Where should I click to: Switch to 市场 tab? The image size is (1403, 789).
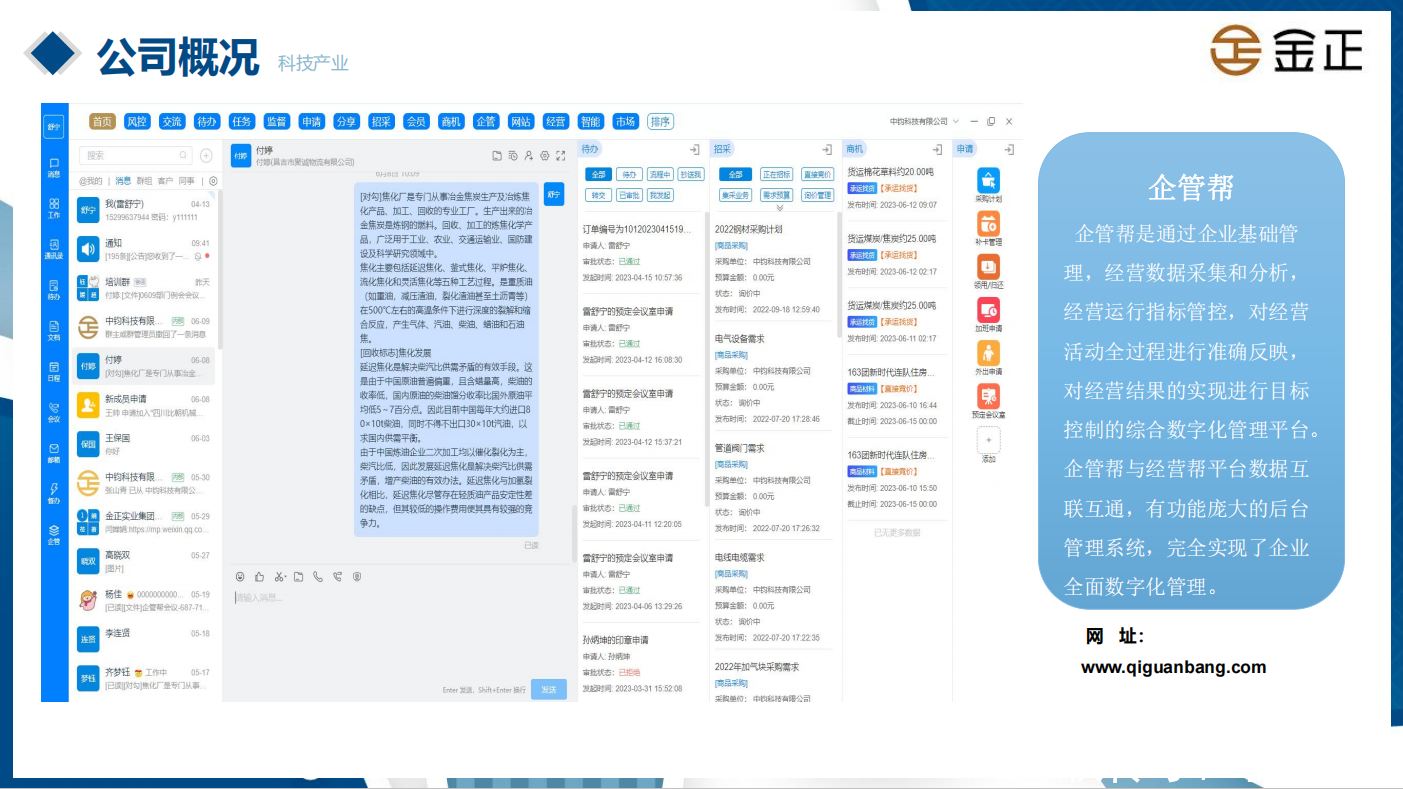point(625,121)
